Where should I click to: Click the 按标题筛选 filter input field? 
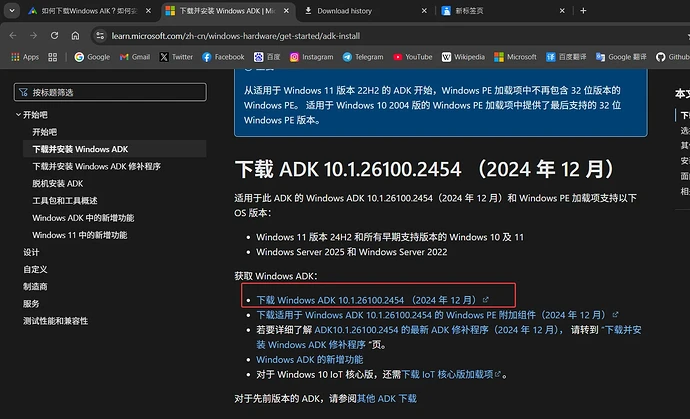click(110, 92)
